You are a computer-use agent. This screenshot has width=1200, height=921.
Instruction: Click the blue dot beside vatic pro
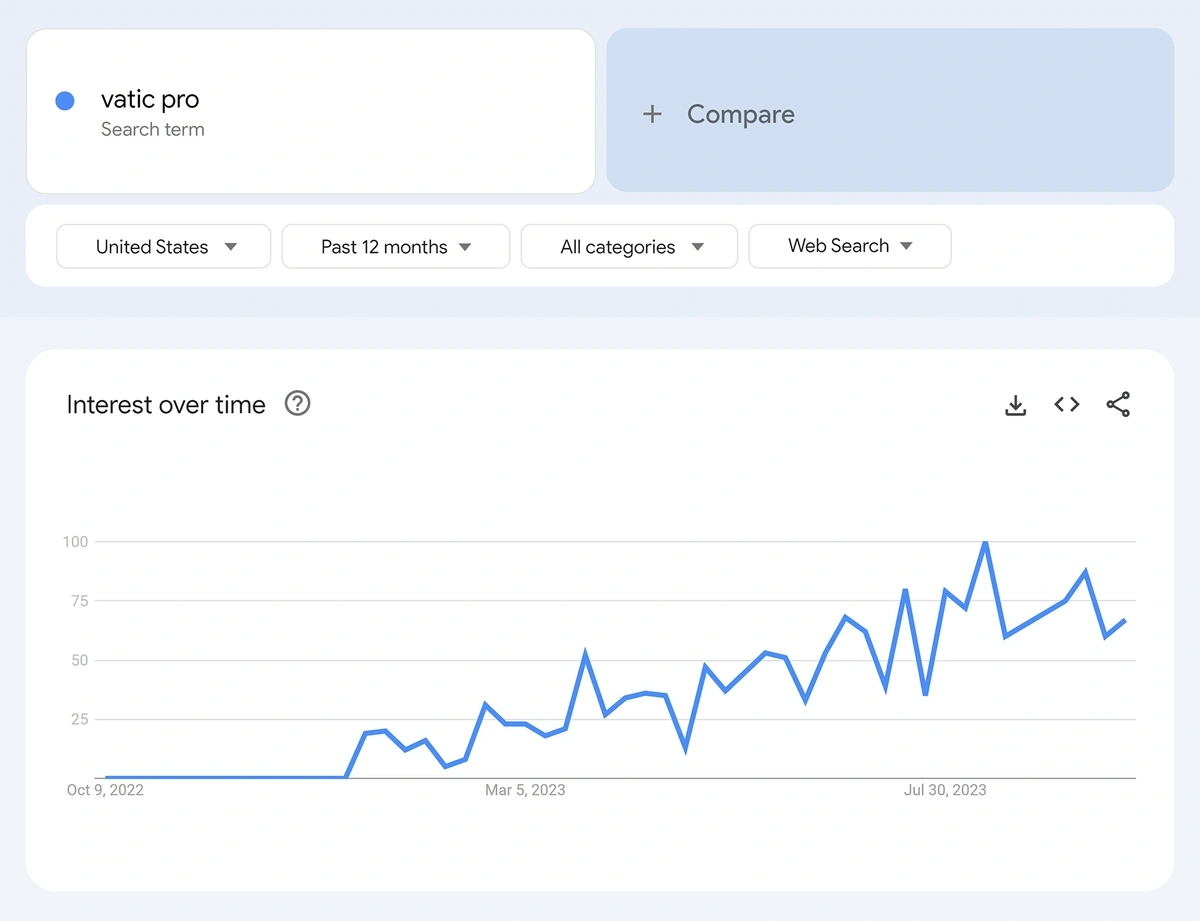click(64, 100)
